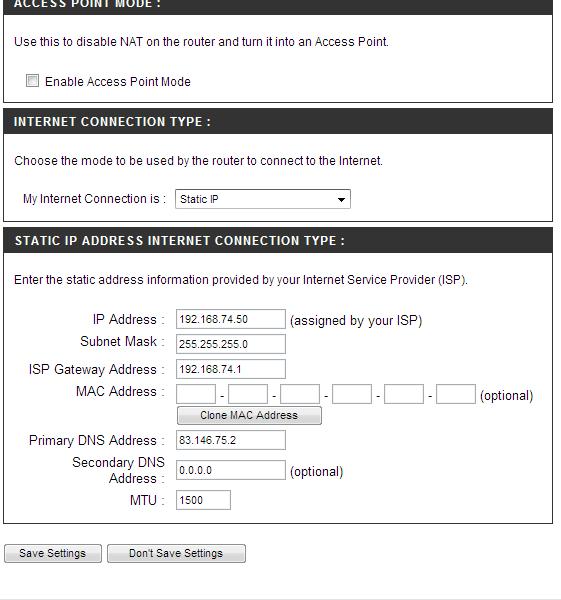Click the last MAC Address octet box

(x=456, y=394)
